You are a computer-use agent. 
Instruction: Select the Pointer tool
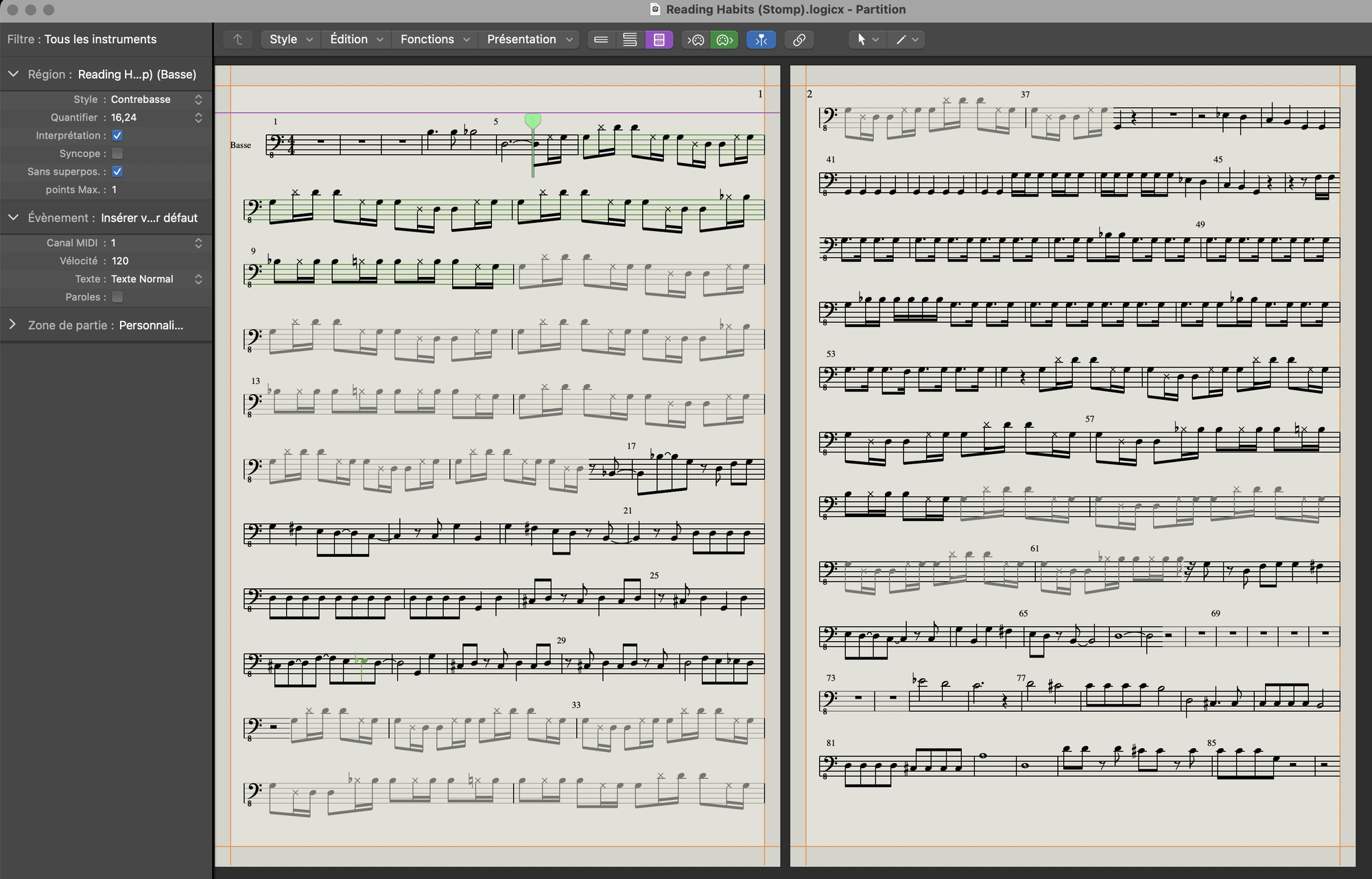(861, 40)
